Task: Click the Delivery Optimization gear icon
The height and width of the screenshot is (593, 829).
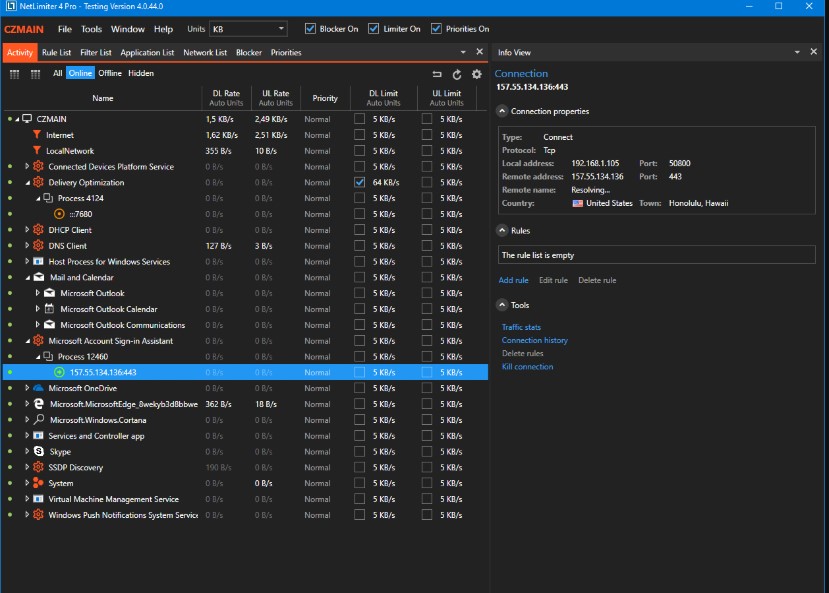Action: pyautogui.click(x=38, y=182)
